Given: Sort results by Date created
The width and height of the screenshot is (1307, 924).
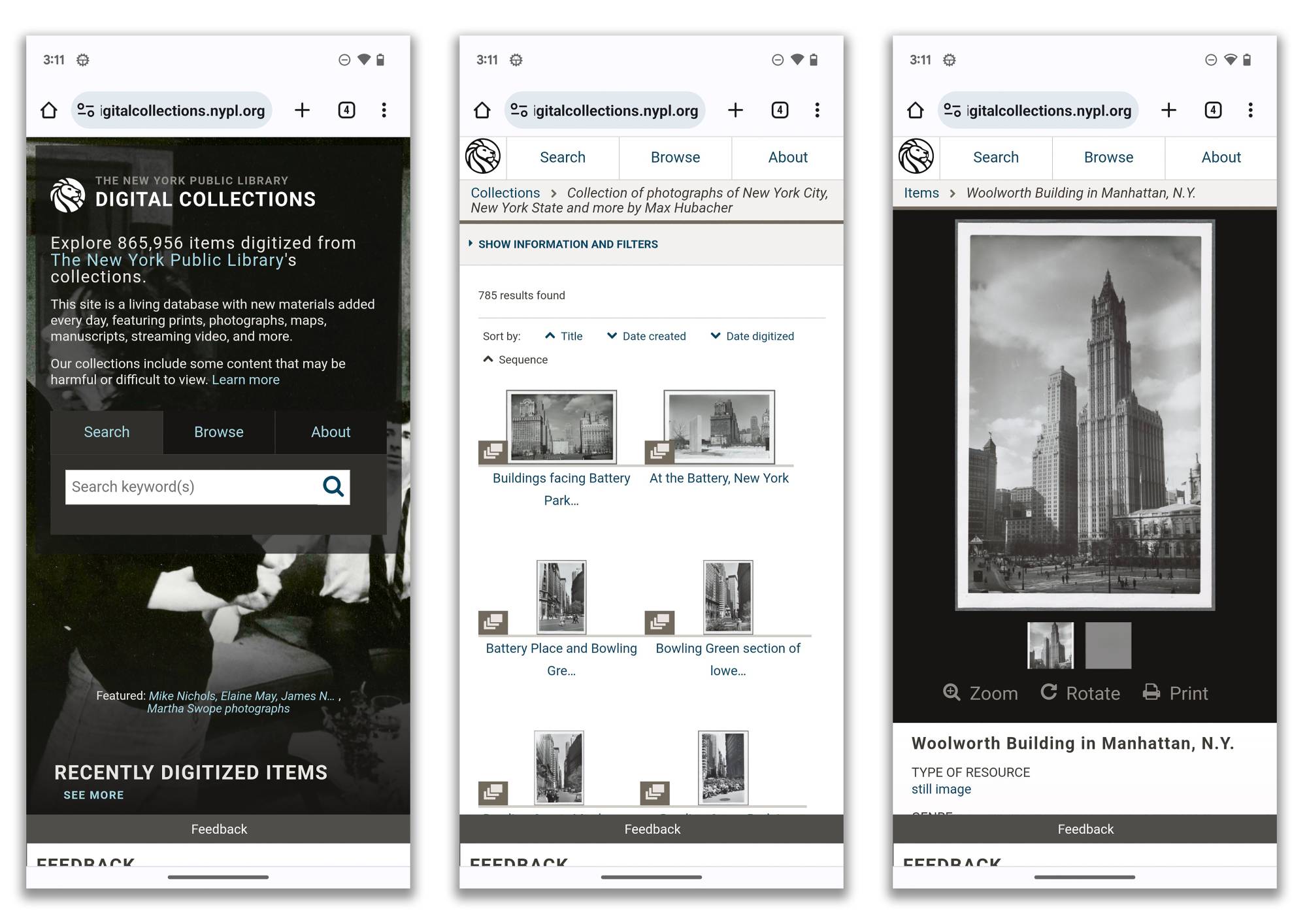Looking at the screenshot, I should [646, 336].
